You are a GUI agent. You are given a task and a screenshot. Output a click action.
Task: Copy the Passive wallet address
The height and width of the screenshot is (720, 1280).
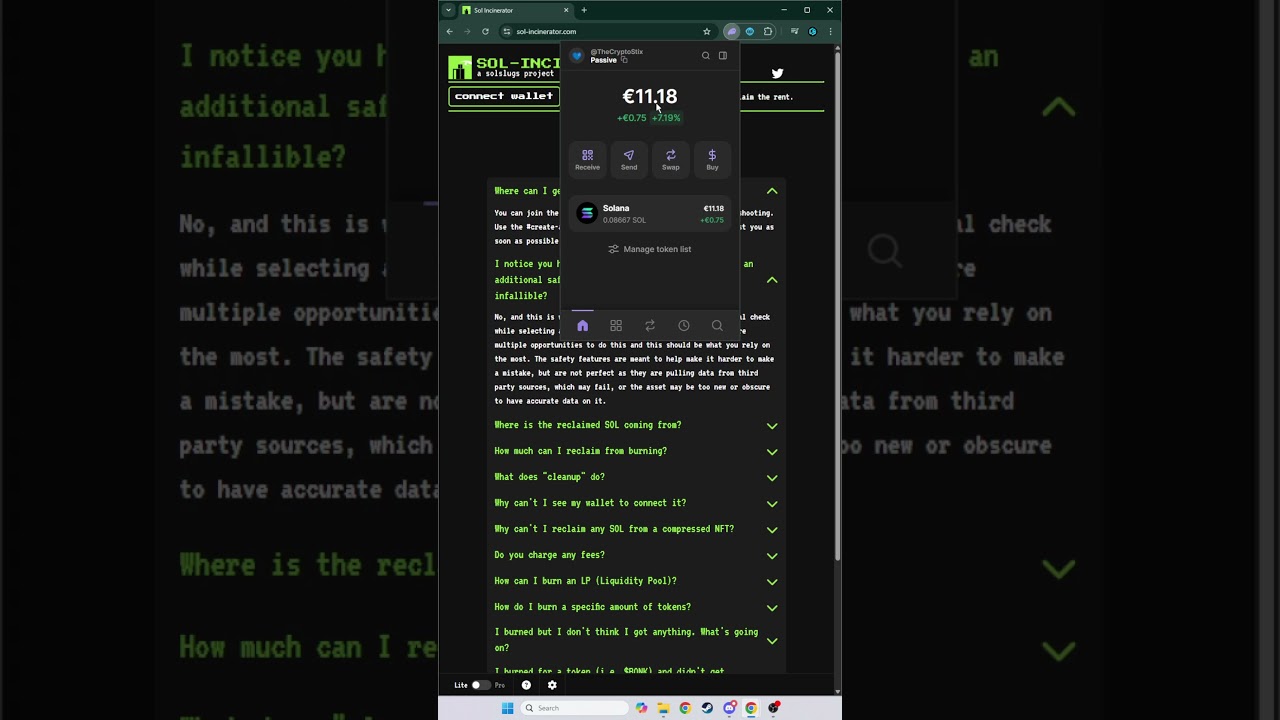[x=624, y=60]
